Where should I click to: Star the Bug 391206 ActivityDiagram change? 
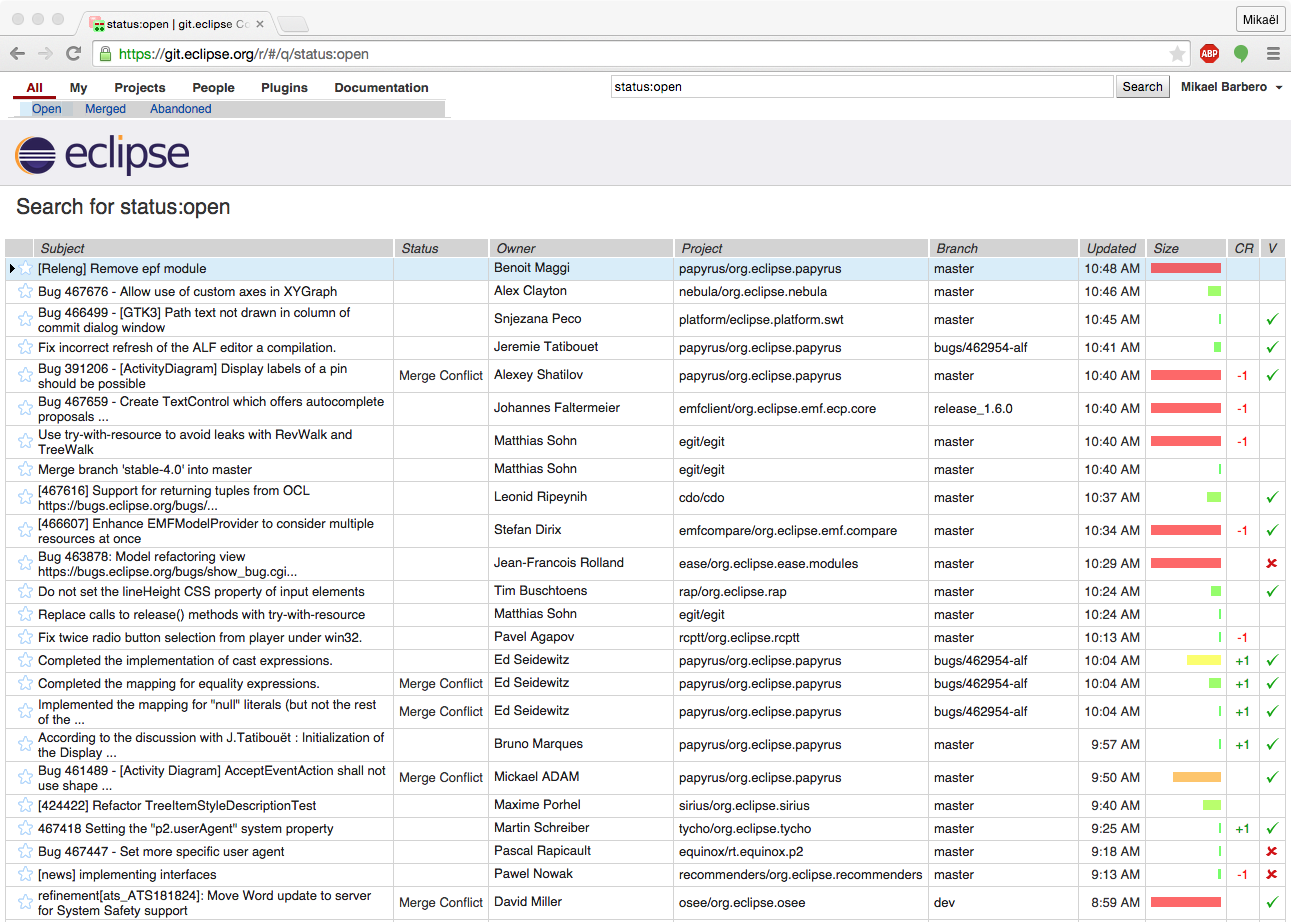click(x=25, y=375)
